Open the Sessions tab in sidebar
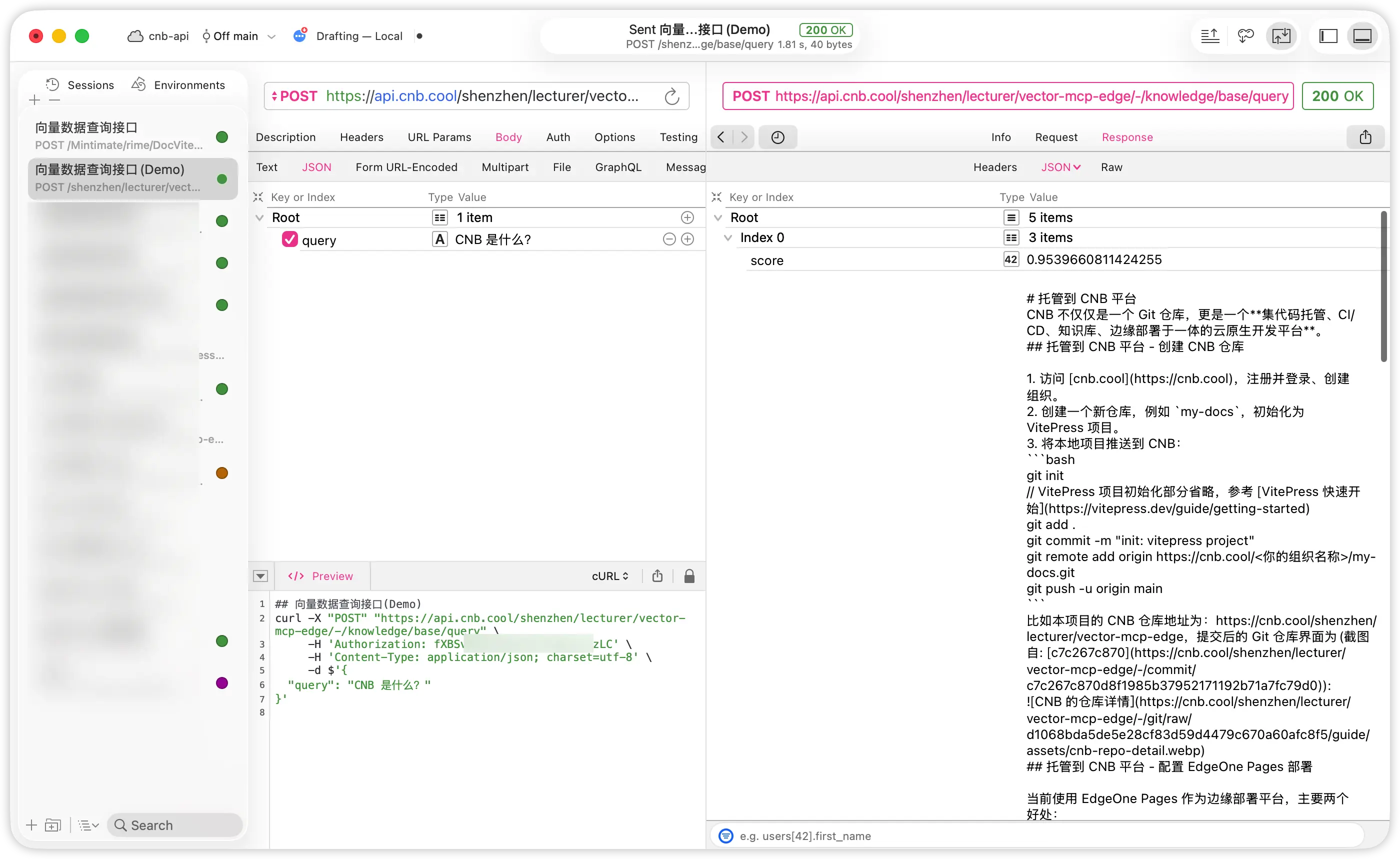Screen dimensions: 1400x859 pos(80,84)
